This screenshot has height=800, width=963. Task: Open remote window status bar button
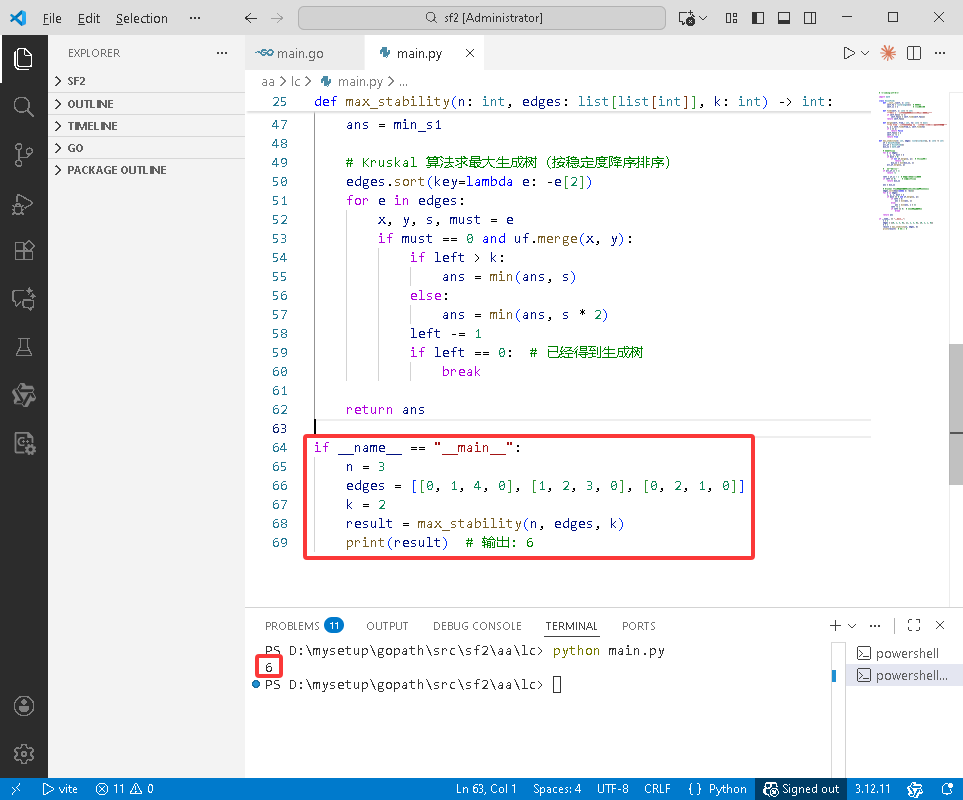(x=16, y=789)
